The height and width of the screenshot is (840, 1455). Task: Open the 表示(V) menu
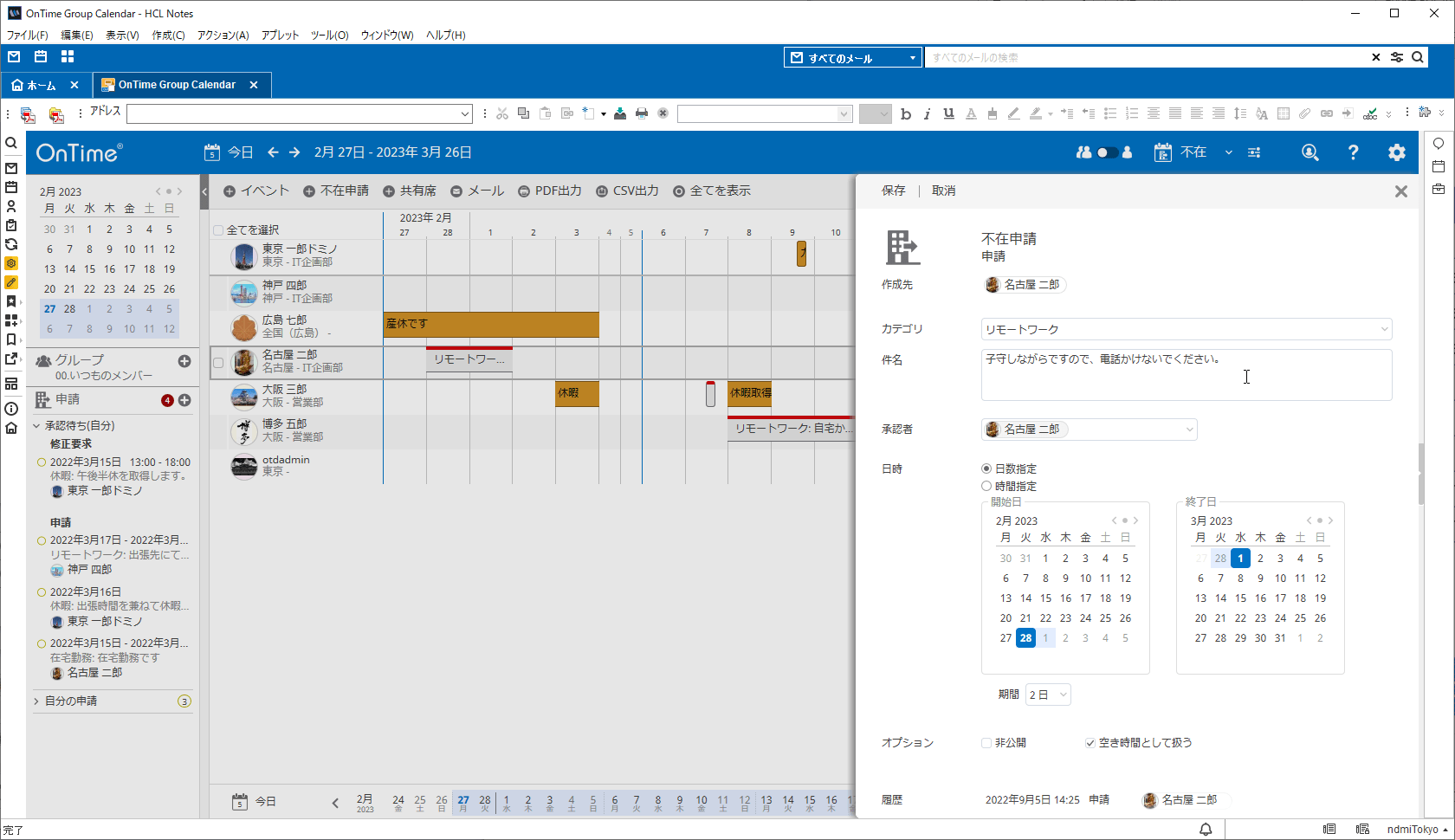[122, 36]
